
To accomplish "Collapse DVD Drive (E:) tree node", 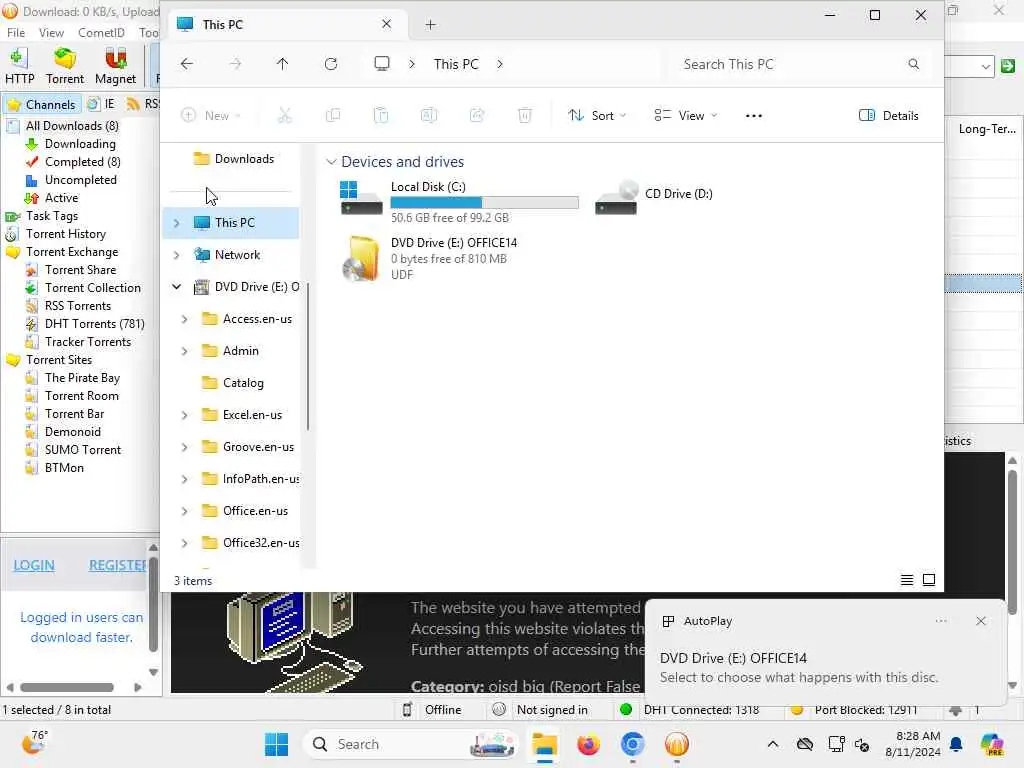I will click(x=176, y=287).
